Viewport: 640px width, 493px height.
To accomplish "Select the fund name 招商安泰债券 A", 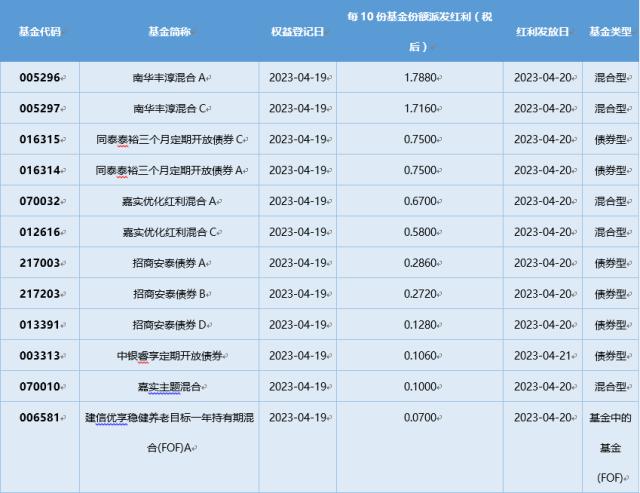I will click(169, 263).
